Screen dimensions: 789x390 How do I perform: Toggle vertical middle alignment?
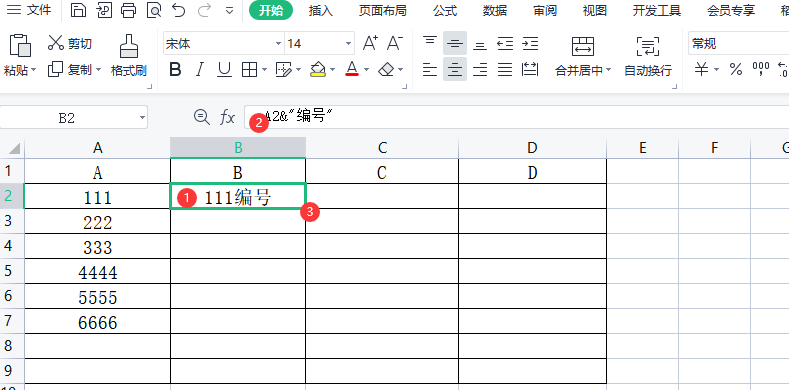pyautogui.click(x=455, y=44)
